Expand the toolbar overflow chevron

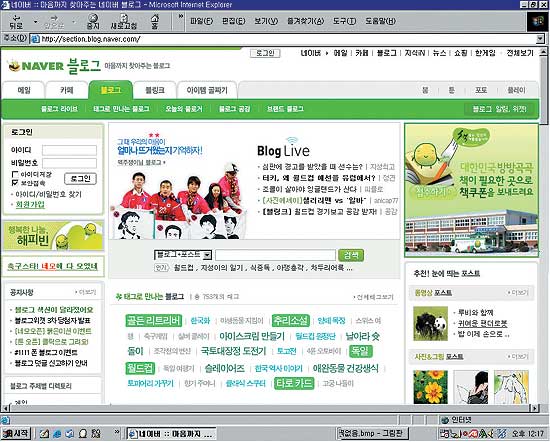[x=181, y=16]
